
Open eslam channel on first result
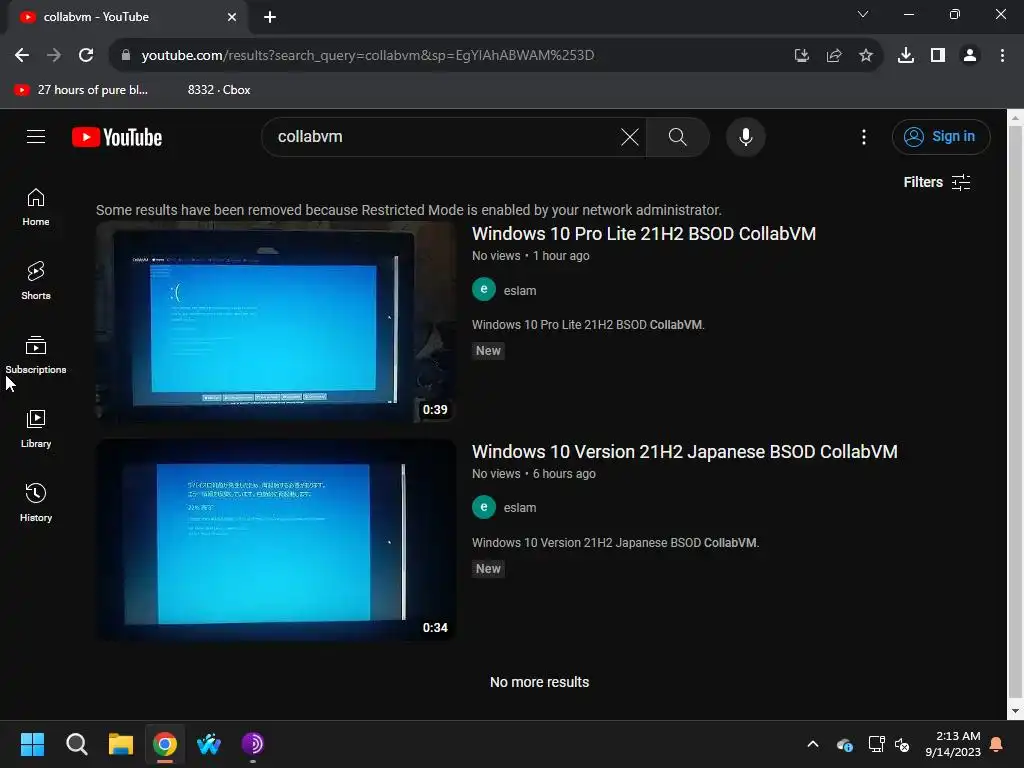520,291
